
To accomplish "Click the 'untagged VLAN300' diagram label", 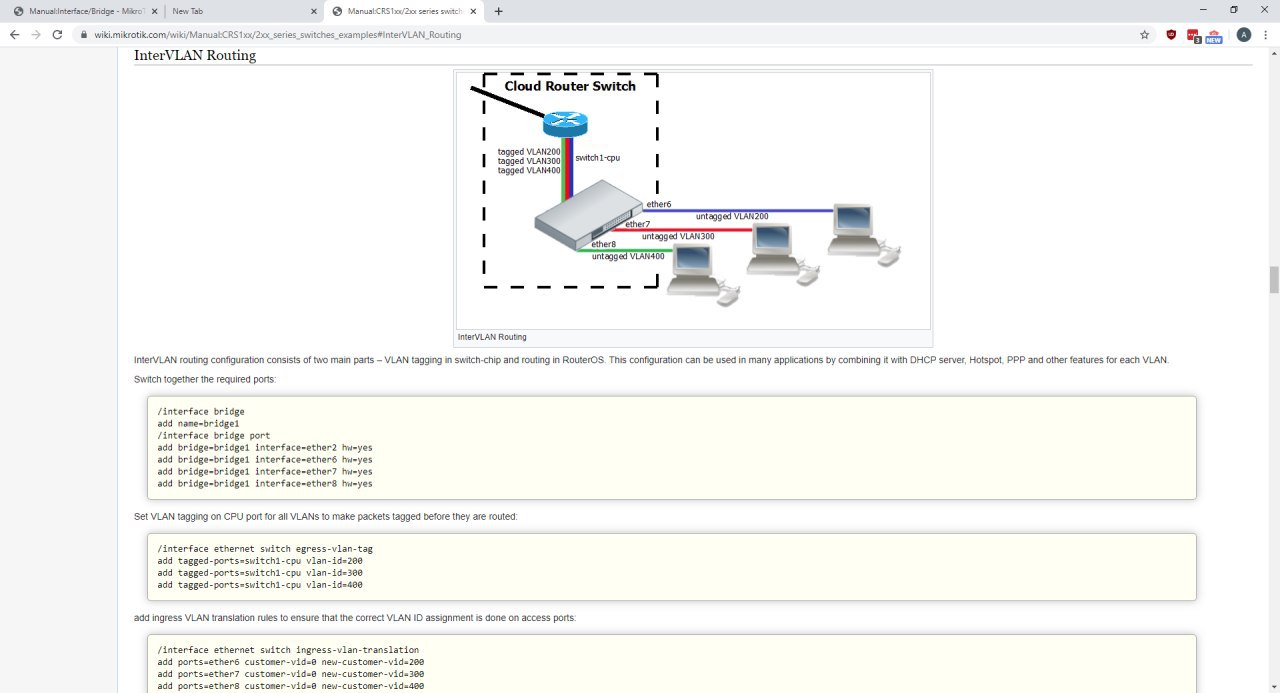I will pos(678,237).
